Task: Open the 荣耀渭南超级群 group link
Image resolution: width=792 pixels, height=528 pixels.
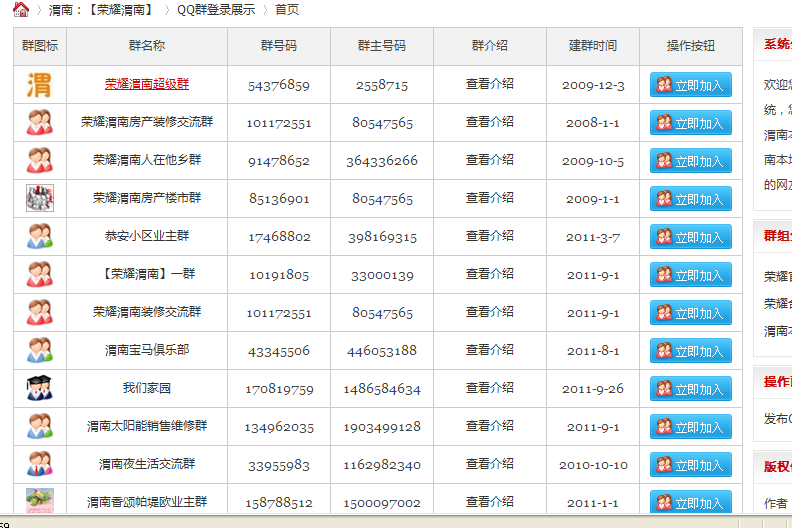Action: point(147,84)
